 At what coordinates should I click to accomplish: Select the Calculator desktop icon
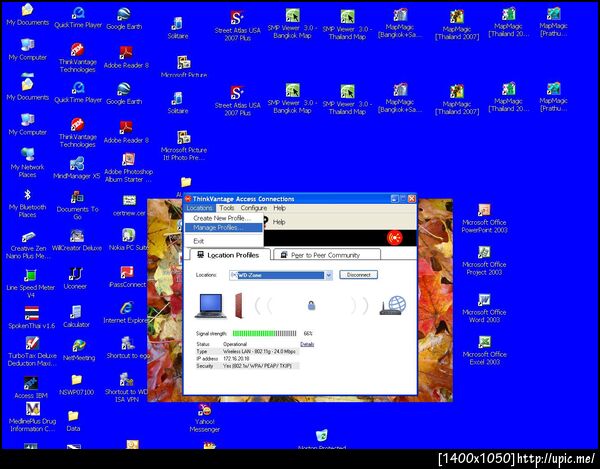76,316
